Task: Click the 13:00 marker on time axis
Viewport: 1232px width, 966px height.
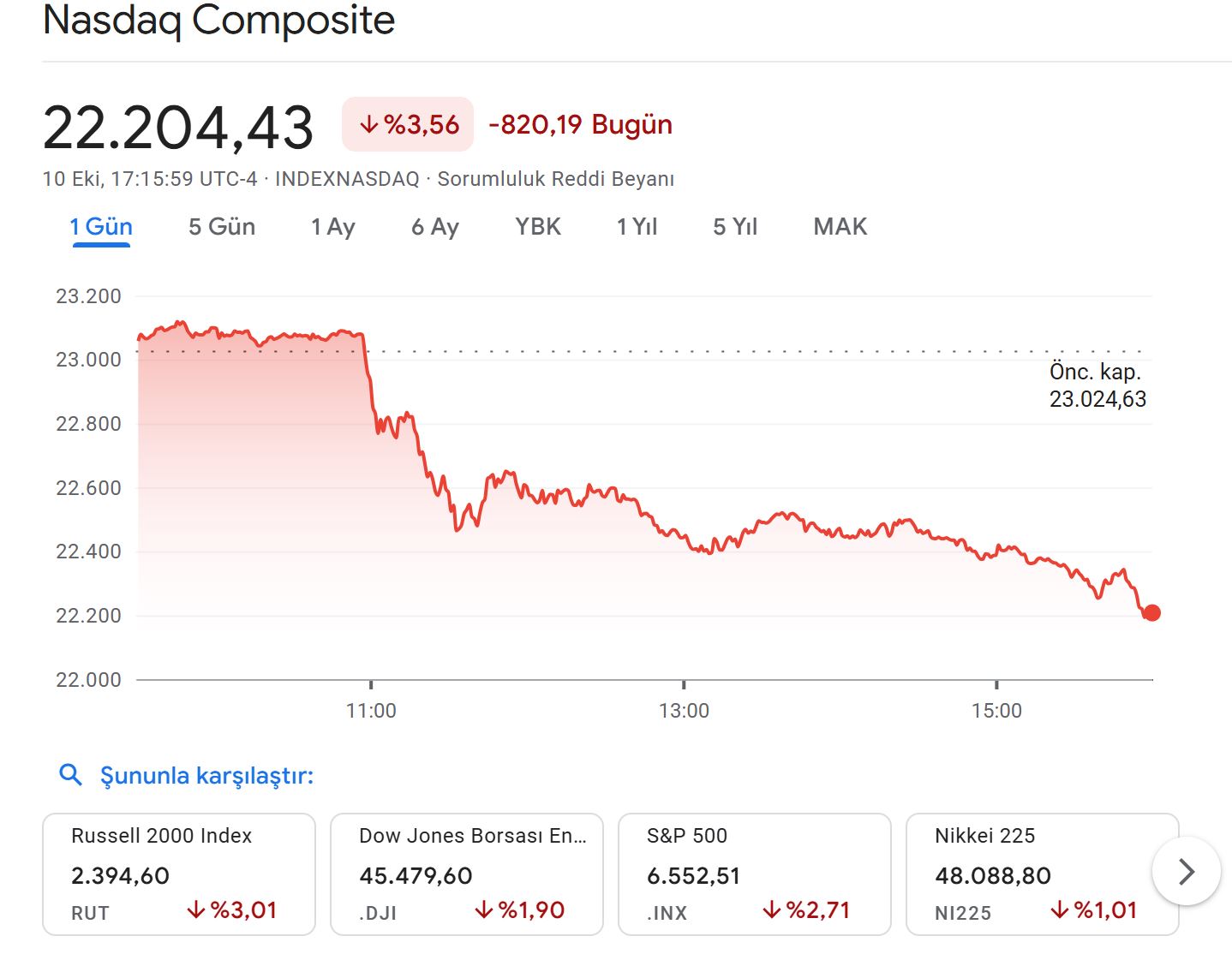Action: [x=684, y=710]
